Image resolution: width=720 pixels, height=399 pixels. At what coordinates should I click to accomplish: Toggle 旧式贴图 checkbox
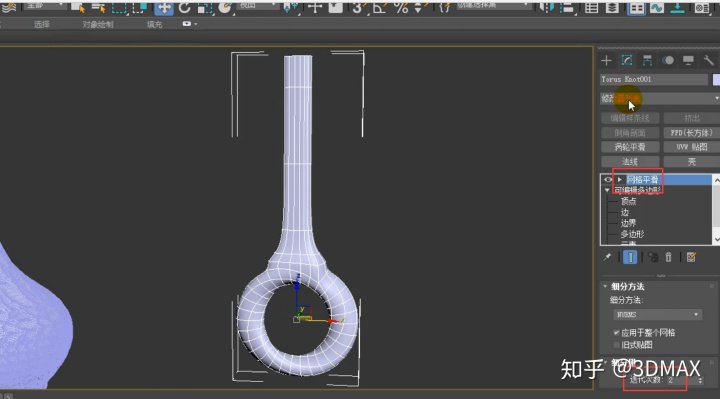coord(616,345)
